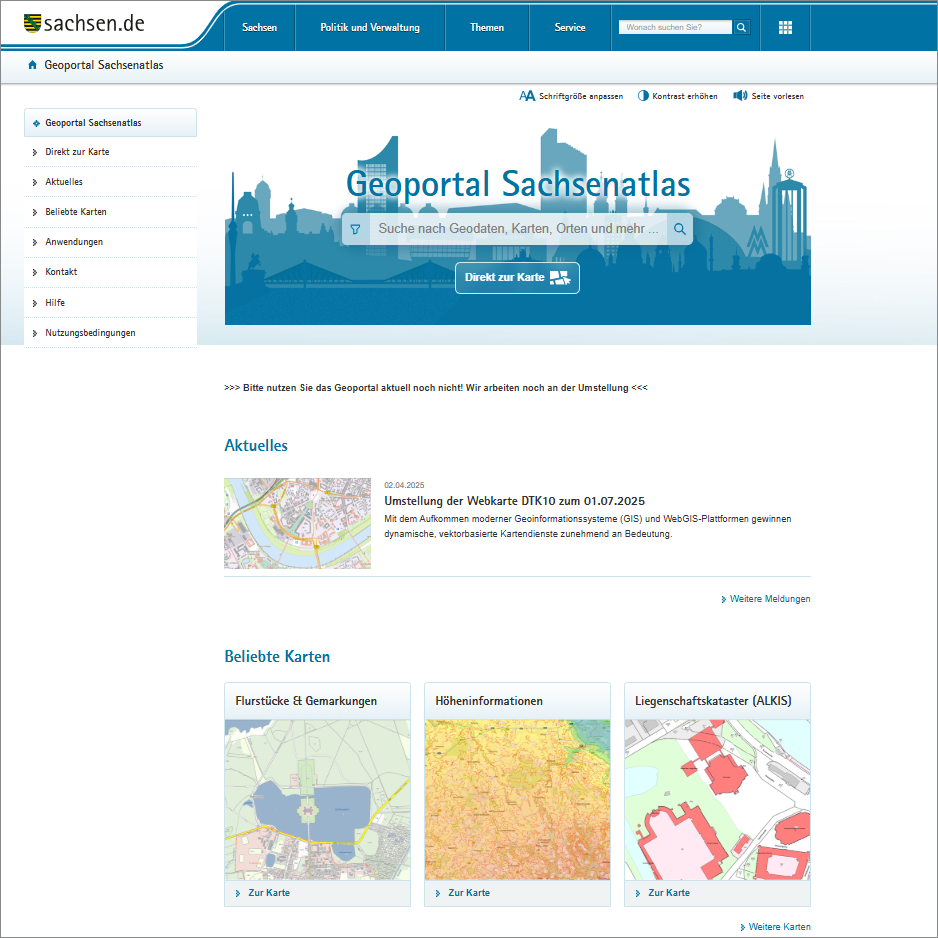The width and height of the screenshot is (938, 938).
Task: Select Direkt zur Karte in sidebar
Action: [110, 152]
